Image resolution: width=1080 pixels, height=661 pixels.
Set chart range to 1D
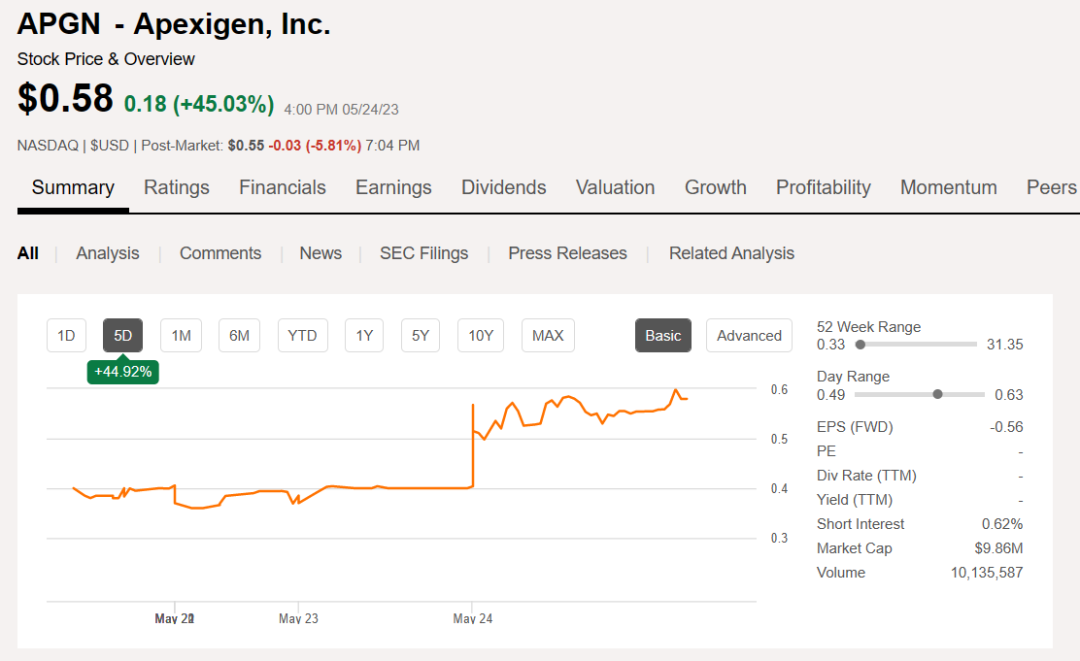[66, 335]
